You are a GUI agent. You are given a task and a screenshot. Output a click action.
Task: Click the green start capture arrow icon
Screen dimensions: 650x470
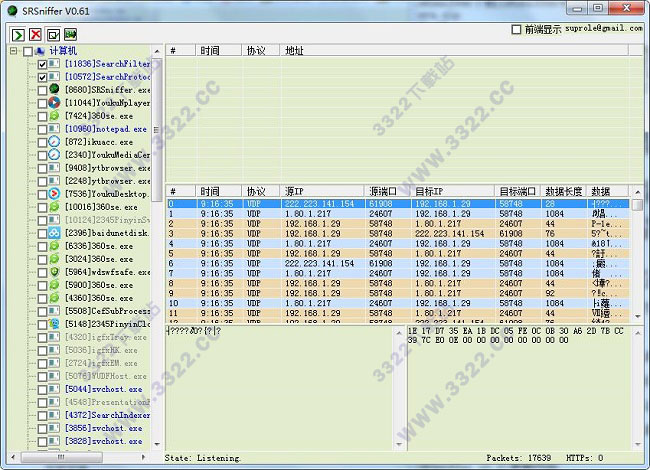pyautogui.click(x=19, y=34)
